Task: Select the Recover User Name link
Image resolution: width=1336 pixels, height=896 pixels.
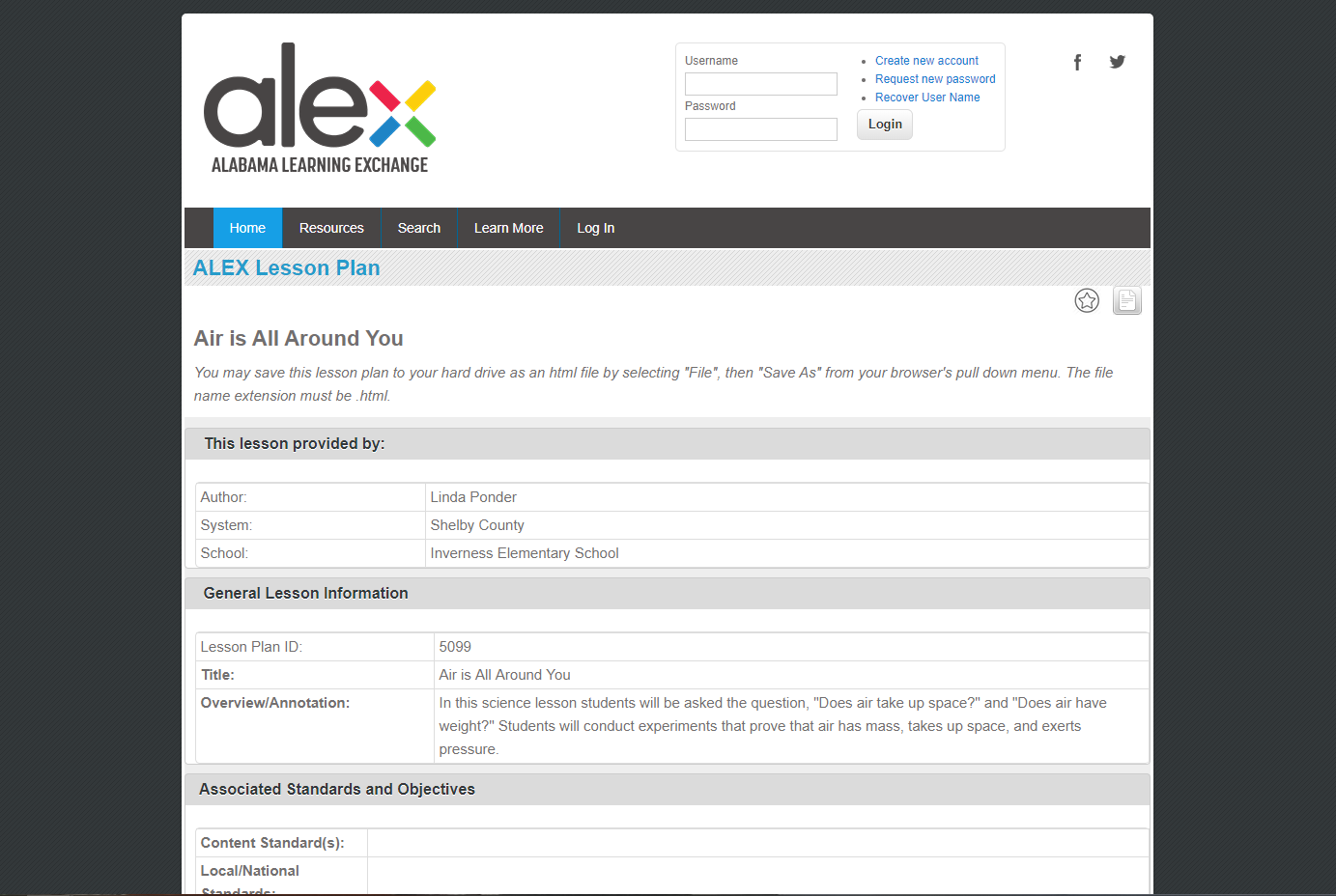Action: tap(926, 98)
